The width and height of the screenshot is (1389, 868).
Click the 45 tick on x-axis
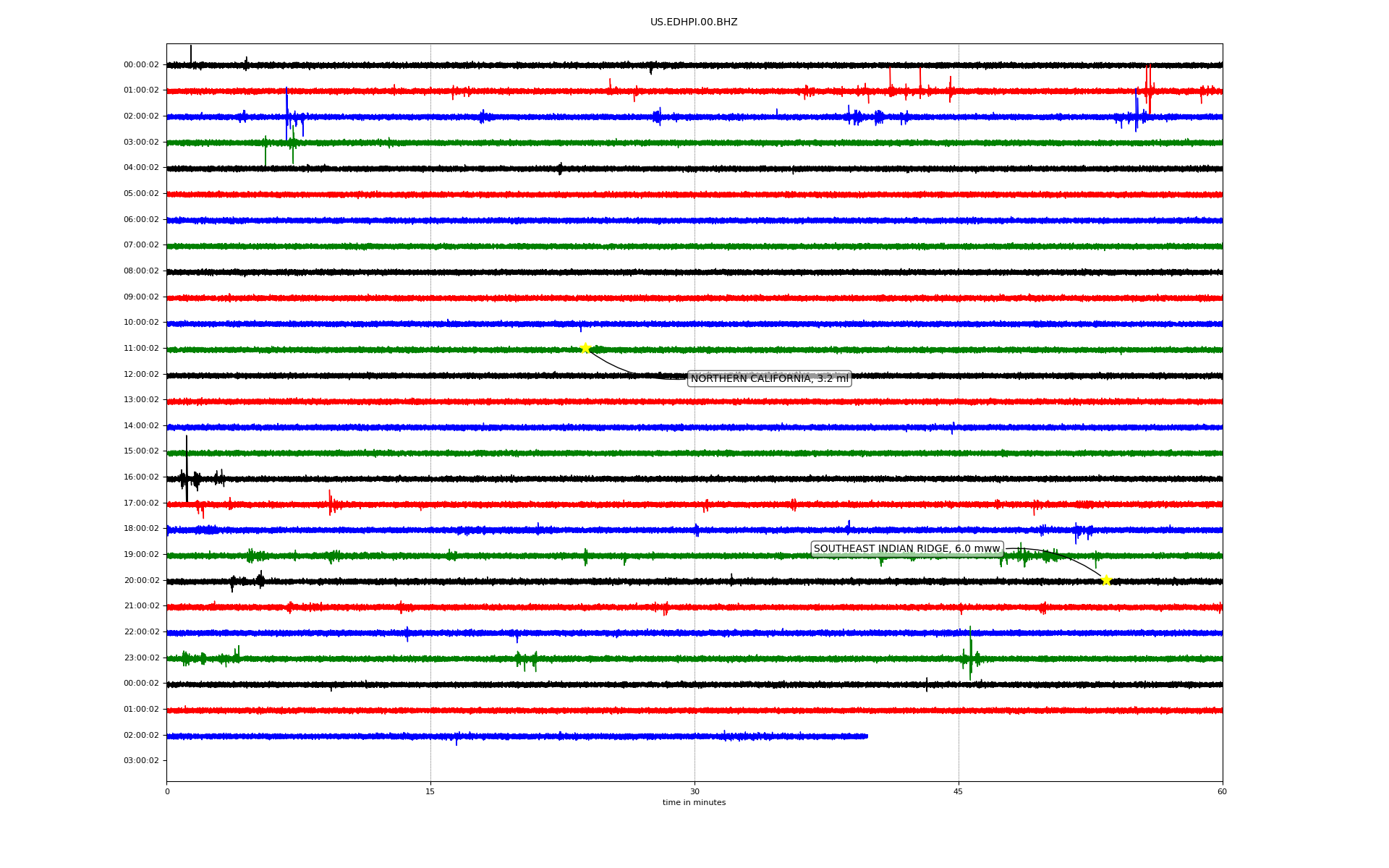tap(959, 791)
